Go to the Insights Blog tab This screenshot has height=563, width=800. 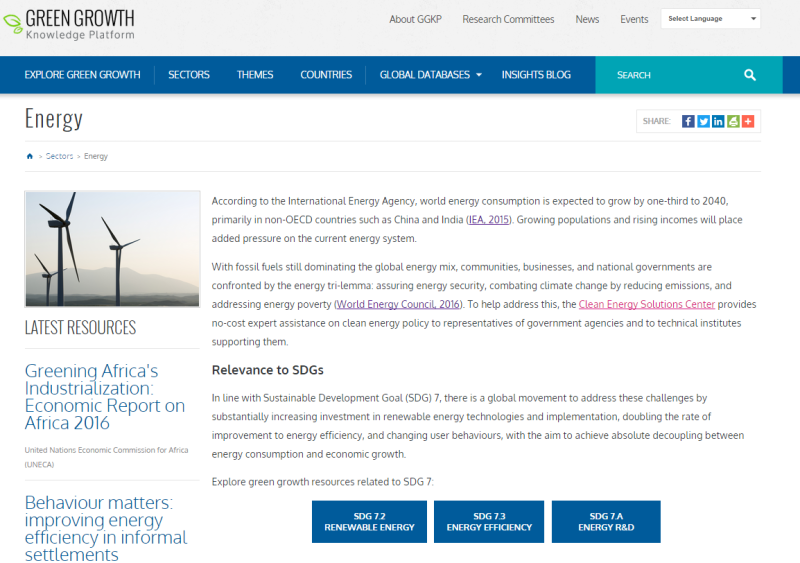tap(536, 75)
